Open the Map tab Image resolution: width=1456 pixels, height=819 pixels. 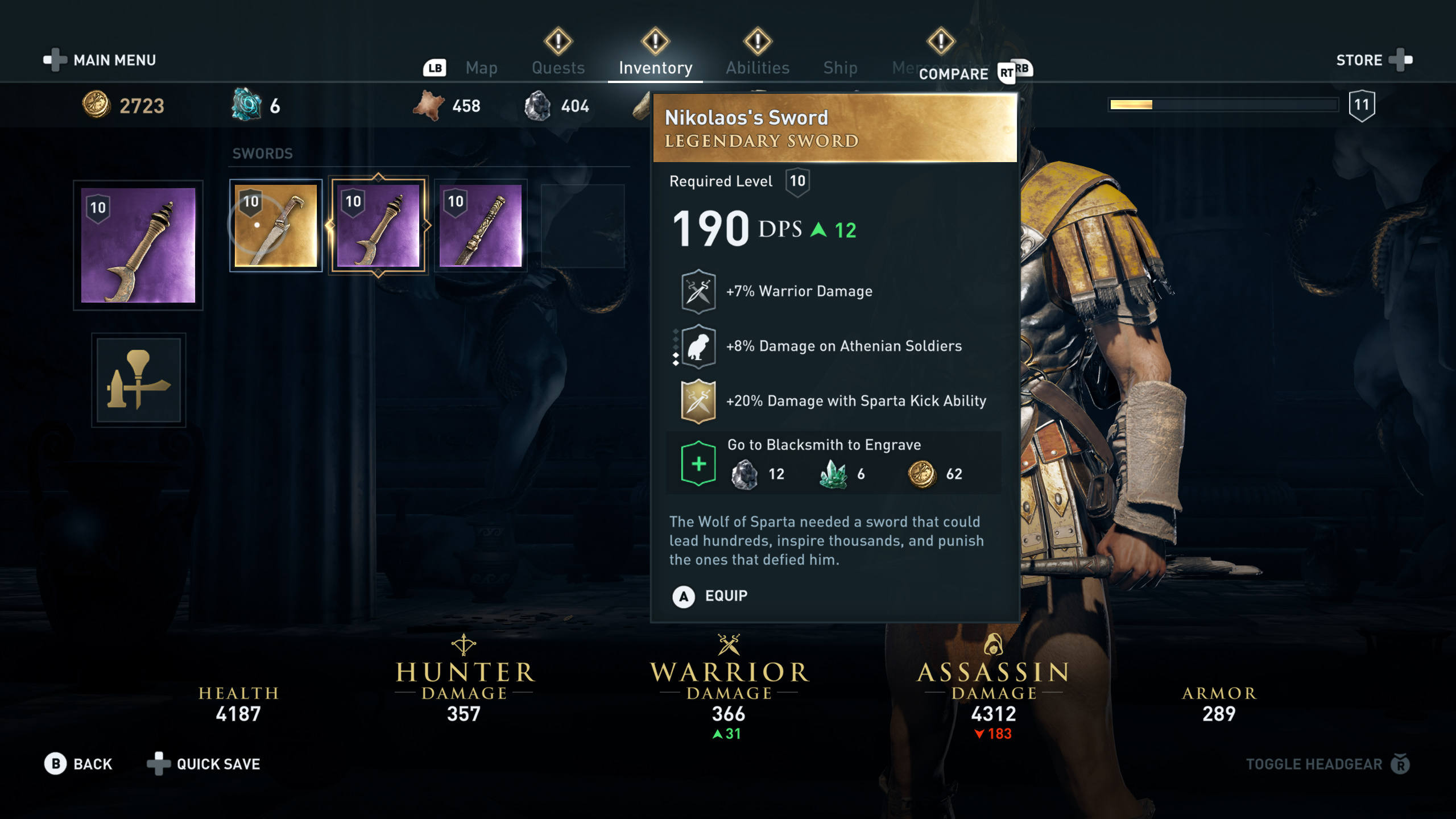[481, 68]
